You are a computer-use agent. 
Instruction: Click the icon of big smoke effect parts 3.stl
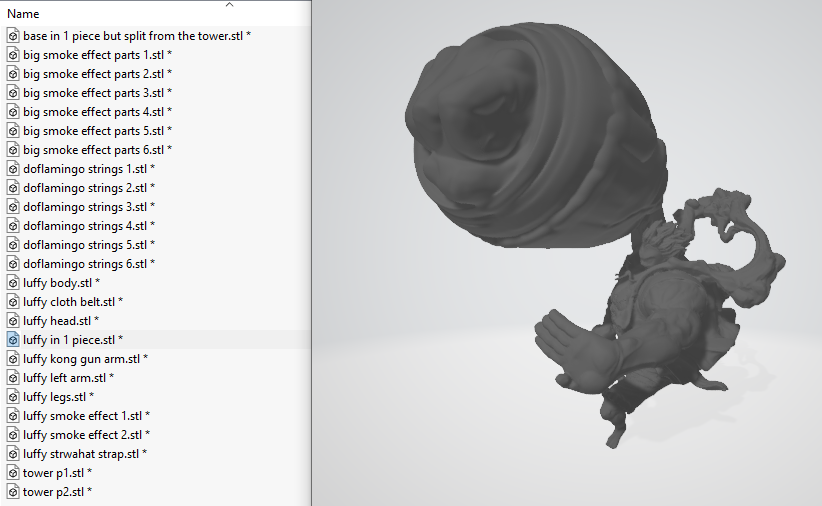click(x=13, y=93)
